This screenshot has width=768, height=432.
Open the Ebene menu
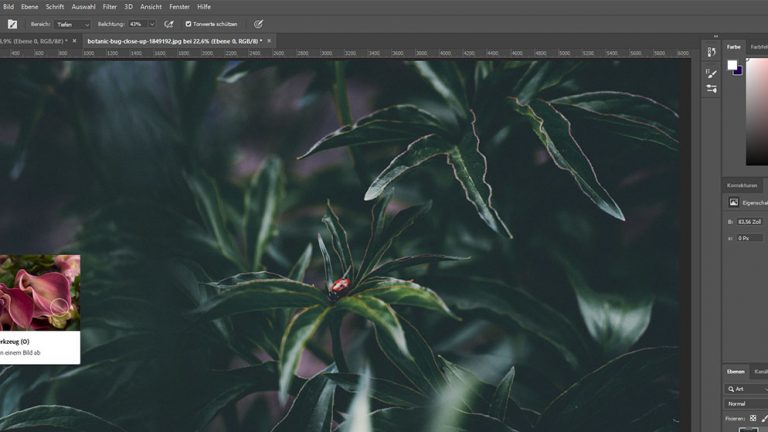coord(30,6)
